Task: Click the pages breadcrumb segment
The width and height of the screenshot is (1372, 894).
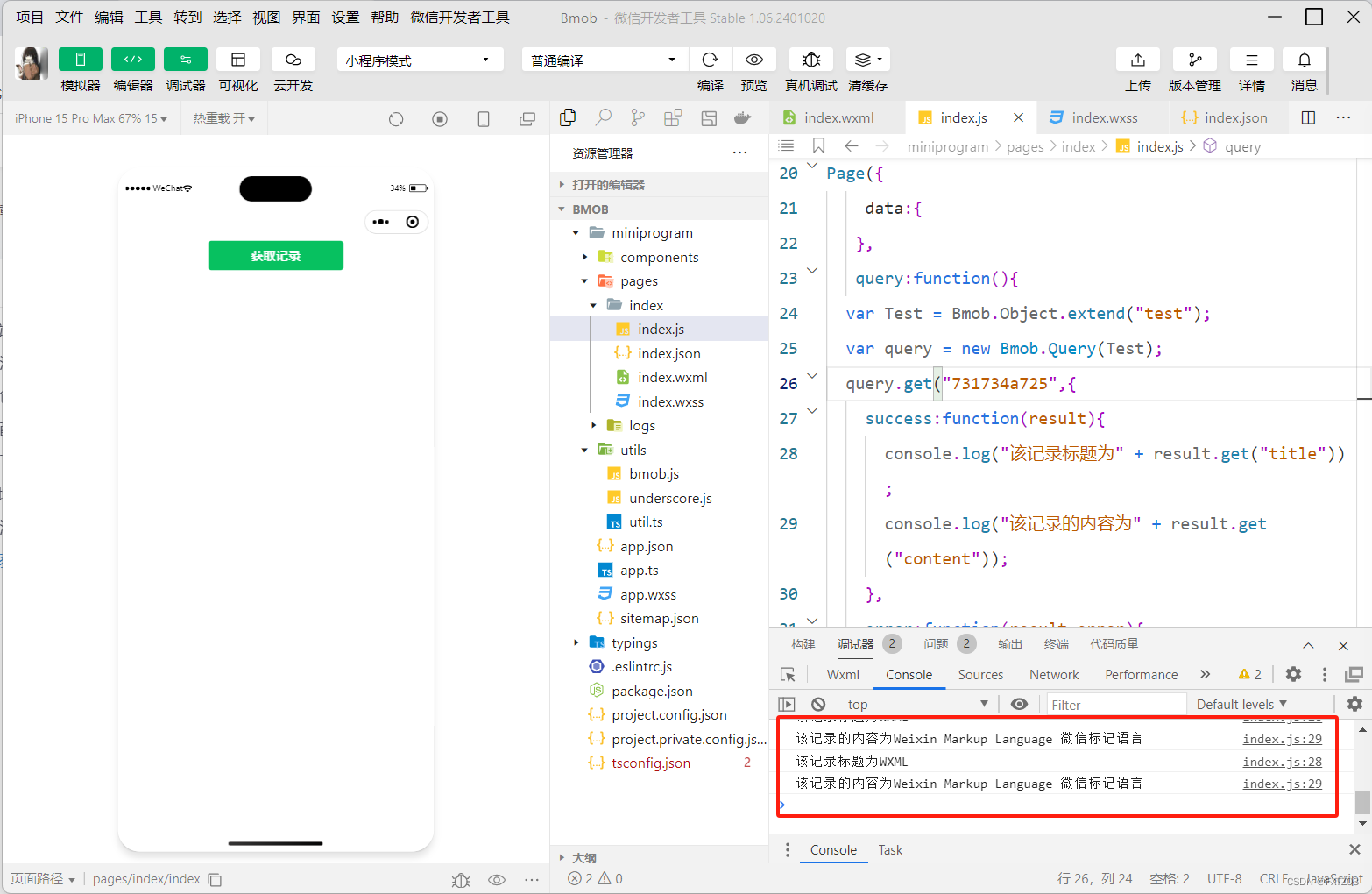Action: (1025, 146)
